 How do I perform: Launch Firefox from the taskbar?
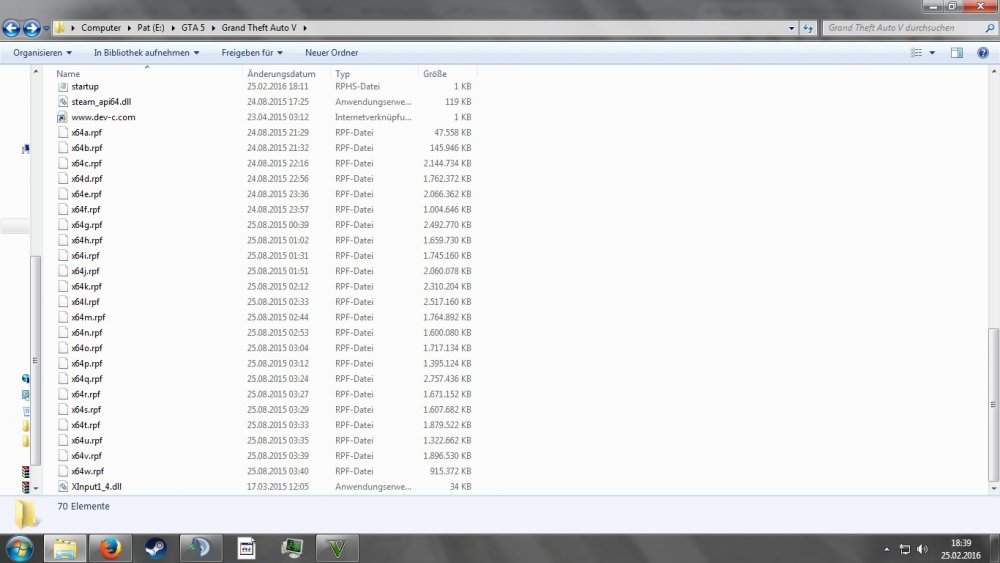110,548
